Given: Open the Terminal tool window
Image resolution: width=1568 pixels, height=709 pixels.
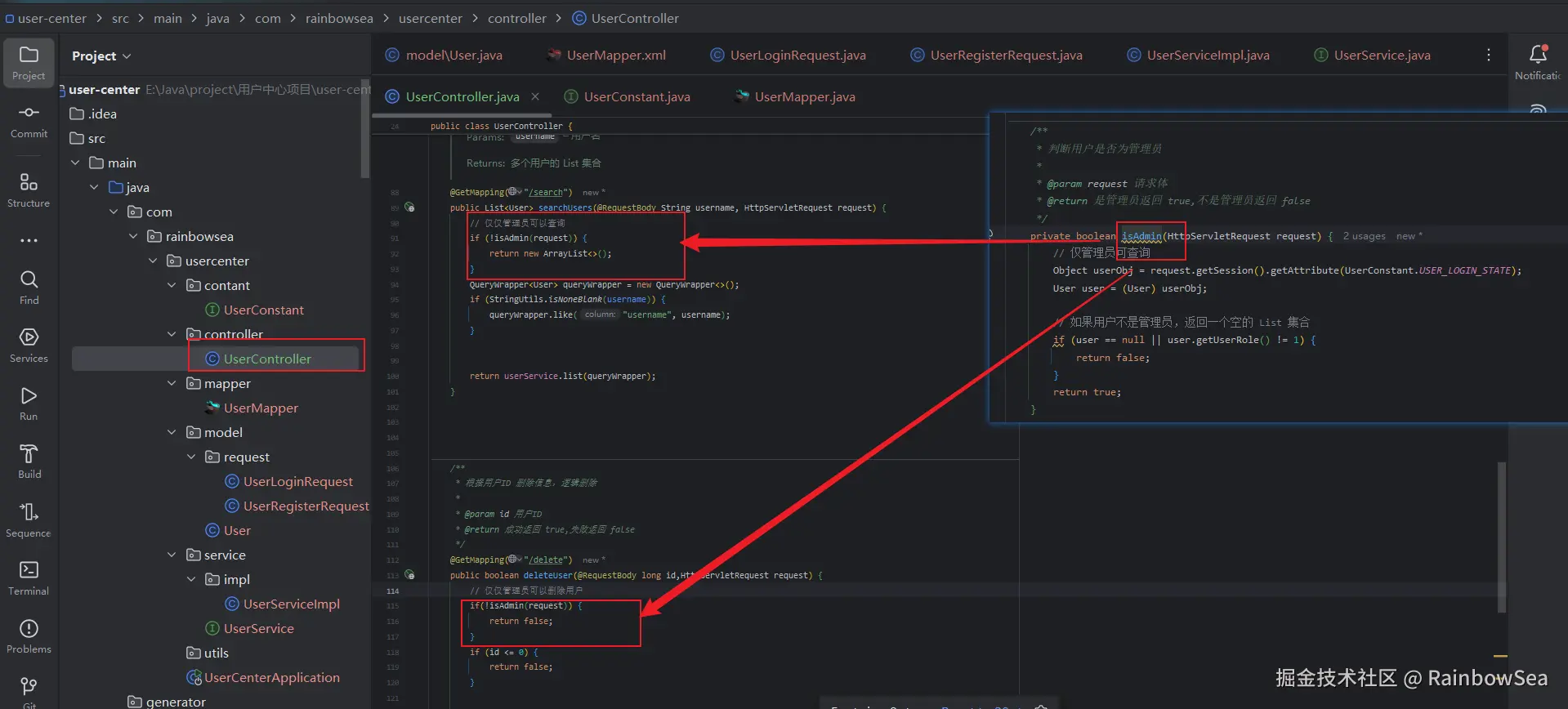Looking at the screenshot, I should (x=29, y=577).
